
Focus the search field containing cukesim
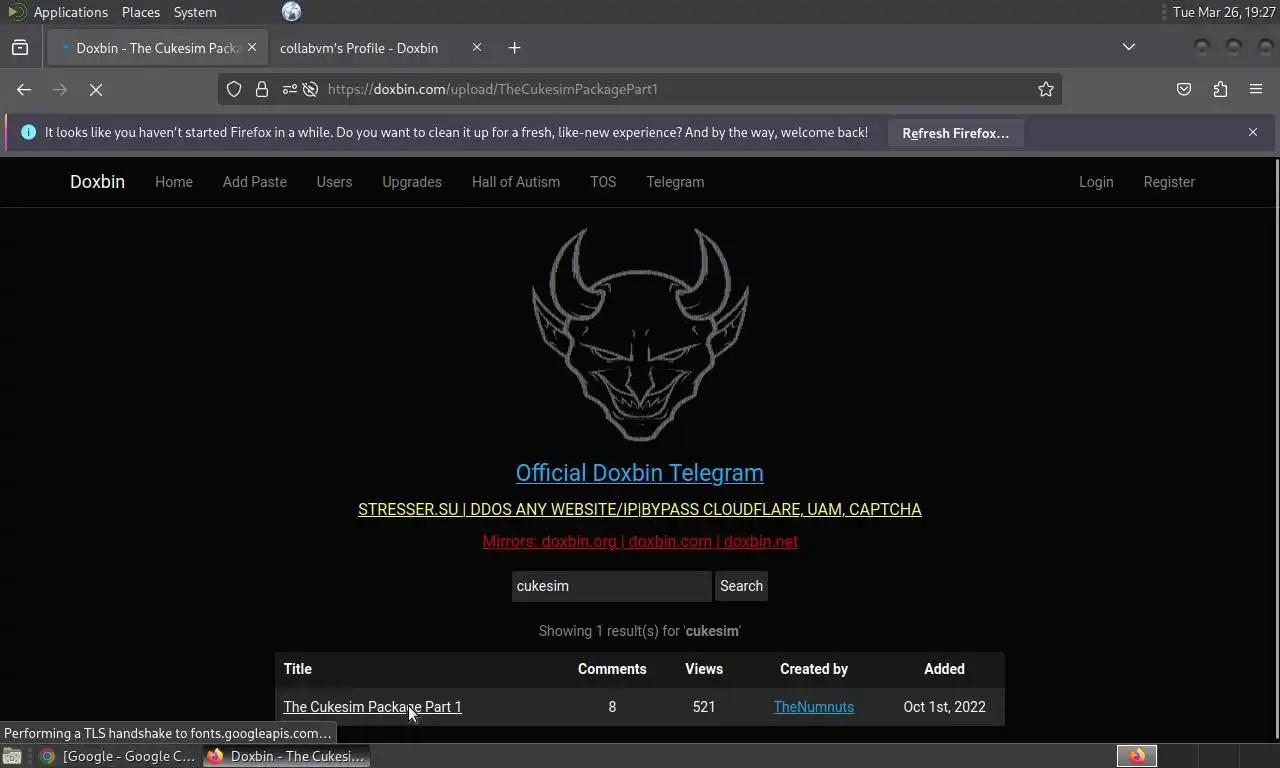(x=611, y=586)
